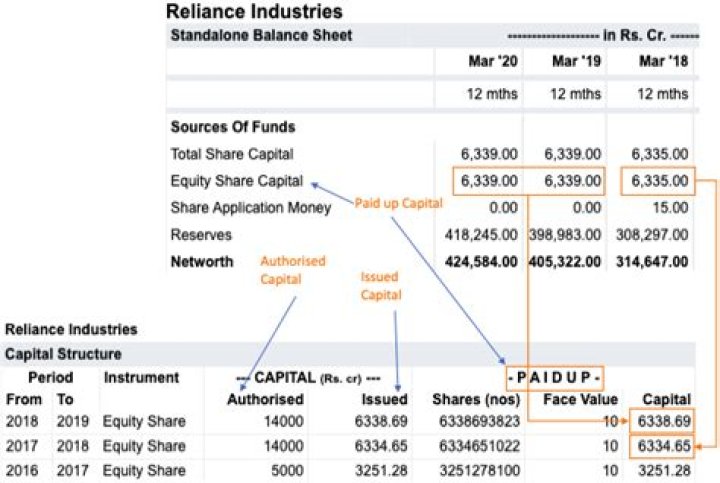
Task: Click '12 mths' under Mar '20
Action: (492, 94)
